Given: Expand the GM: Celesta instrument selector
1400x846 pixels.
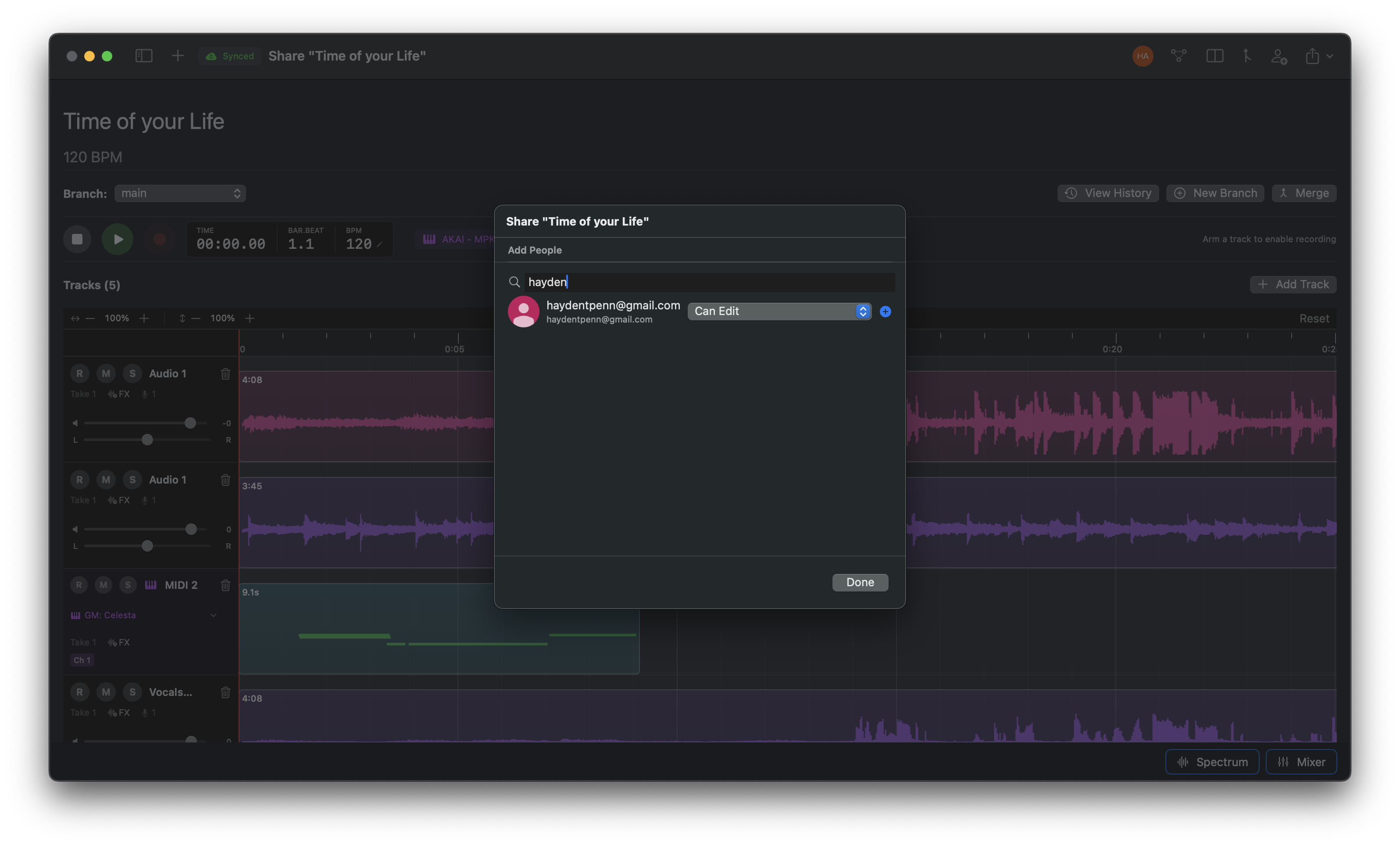Looking at the screenshot, I should tap(213, 615).
